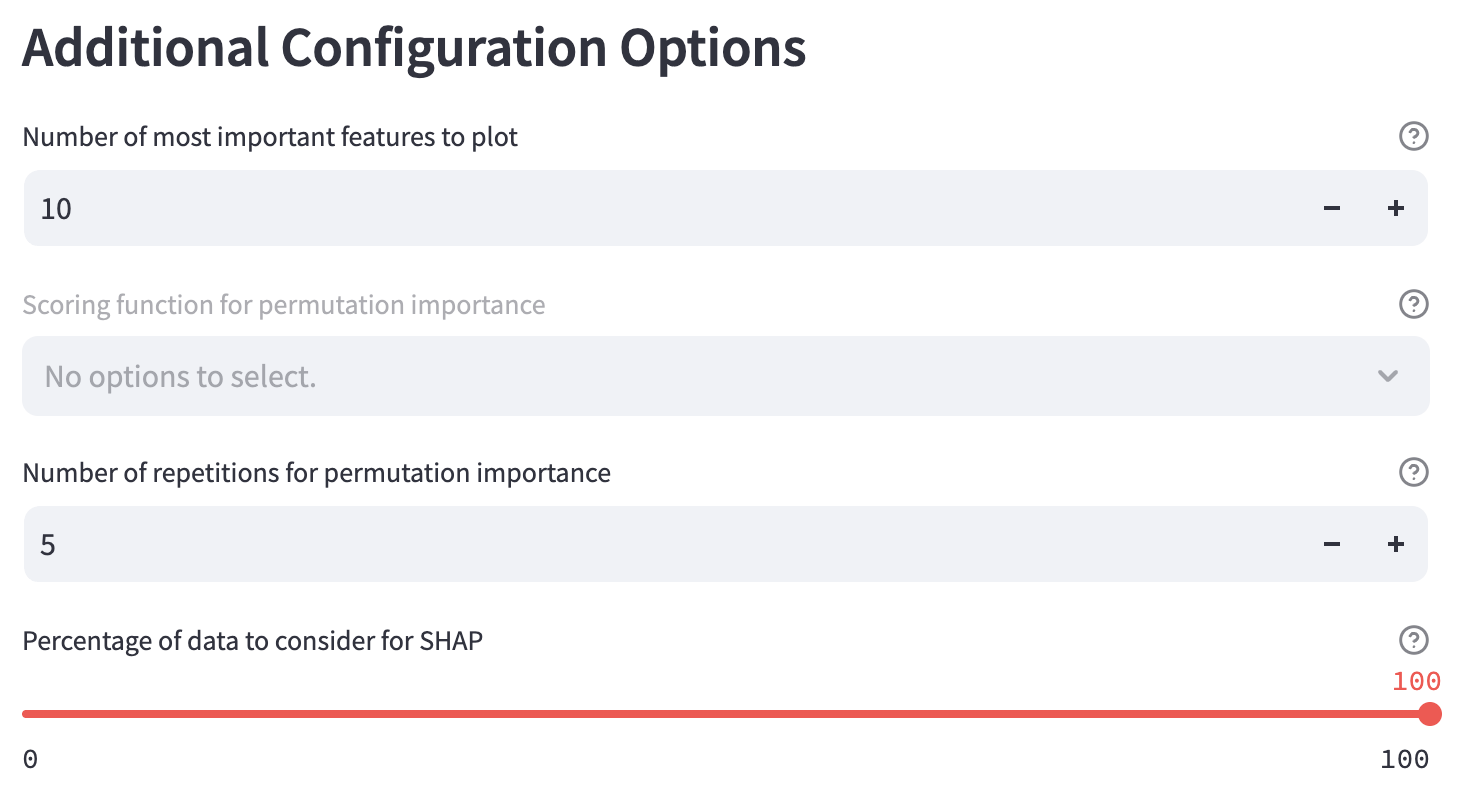1464x806 pixels.
Task: Click the chevron on the scoring function selector
Action: pyautogui.click(x=1387, y=377)
